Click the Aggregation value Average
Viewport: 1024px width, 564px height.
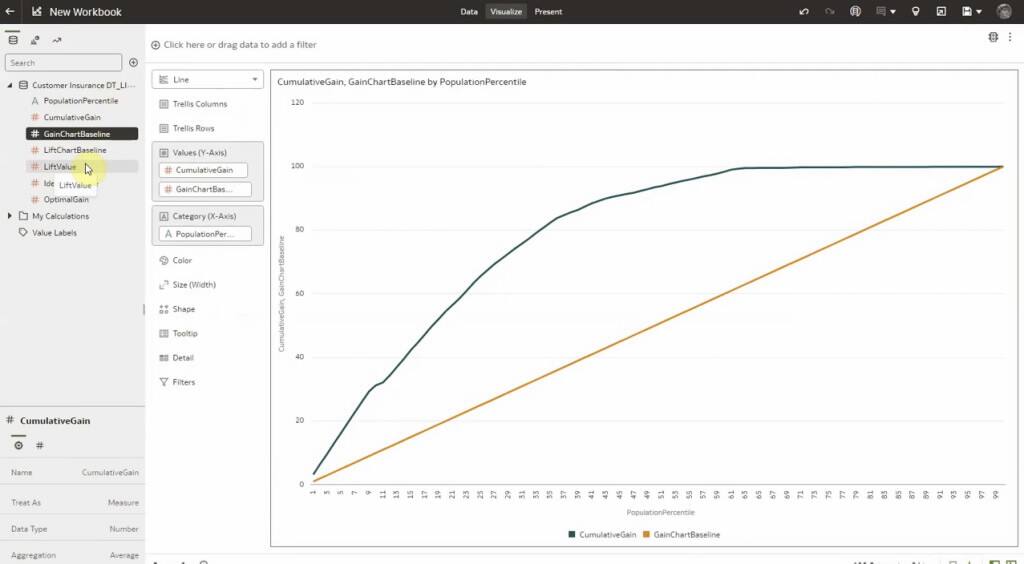[x=124, y=556]
